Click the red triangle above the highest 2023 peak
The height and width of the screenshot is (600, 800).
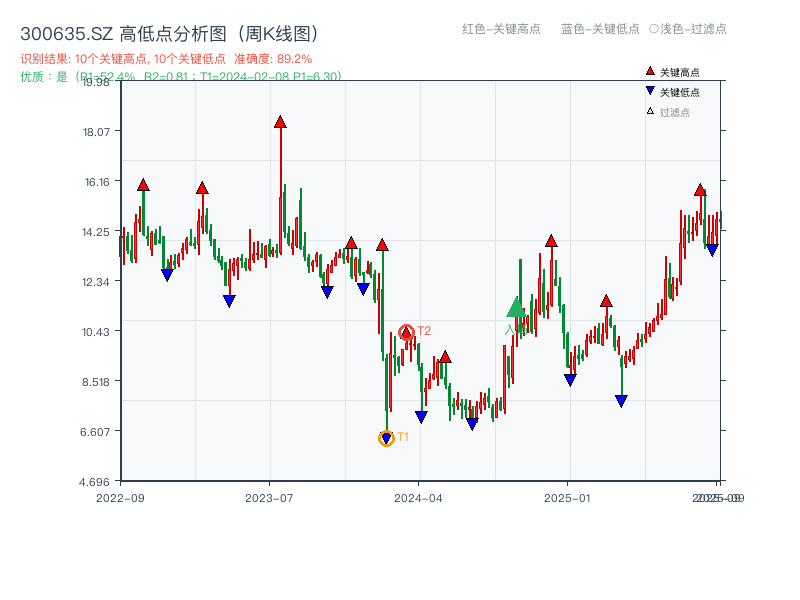coord(280,120)
